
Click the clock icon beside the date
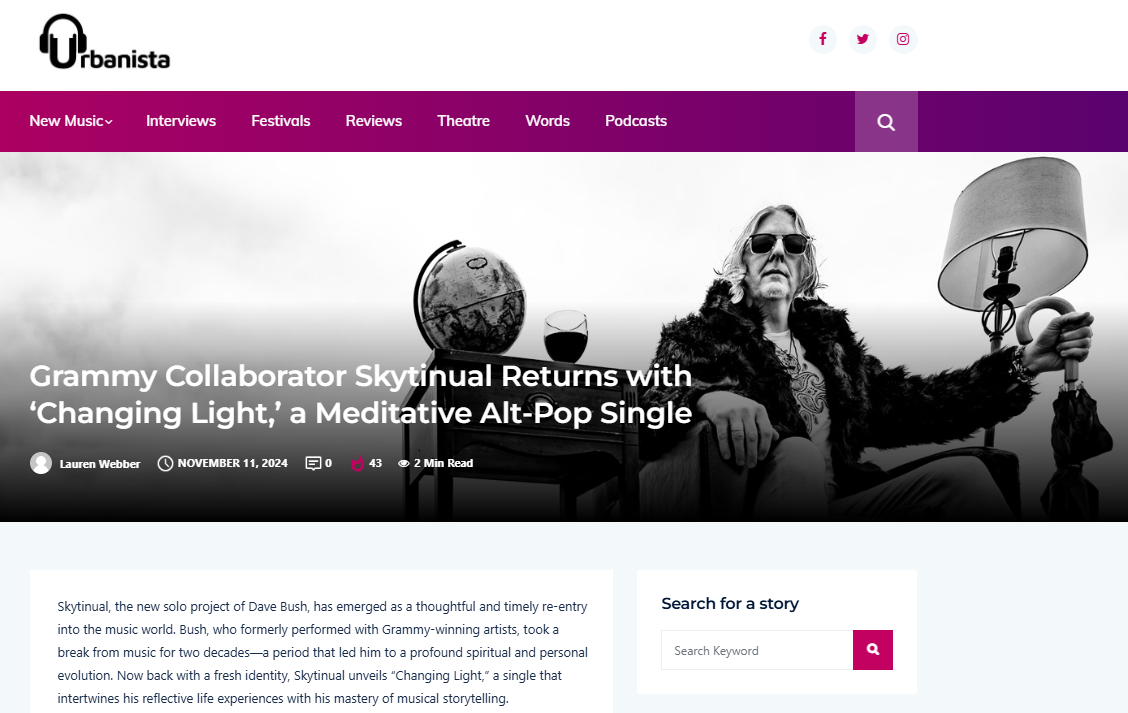[x=165, y=463]
